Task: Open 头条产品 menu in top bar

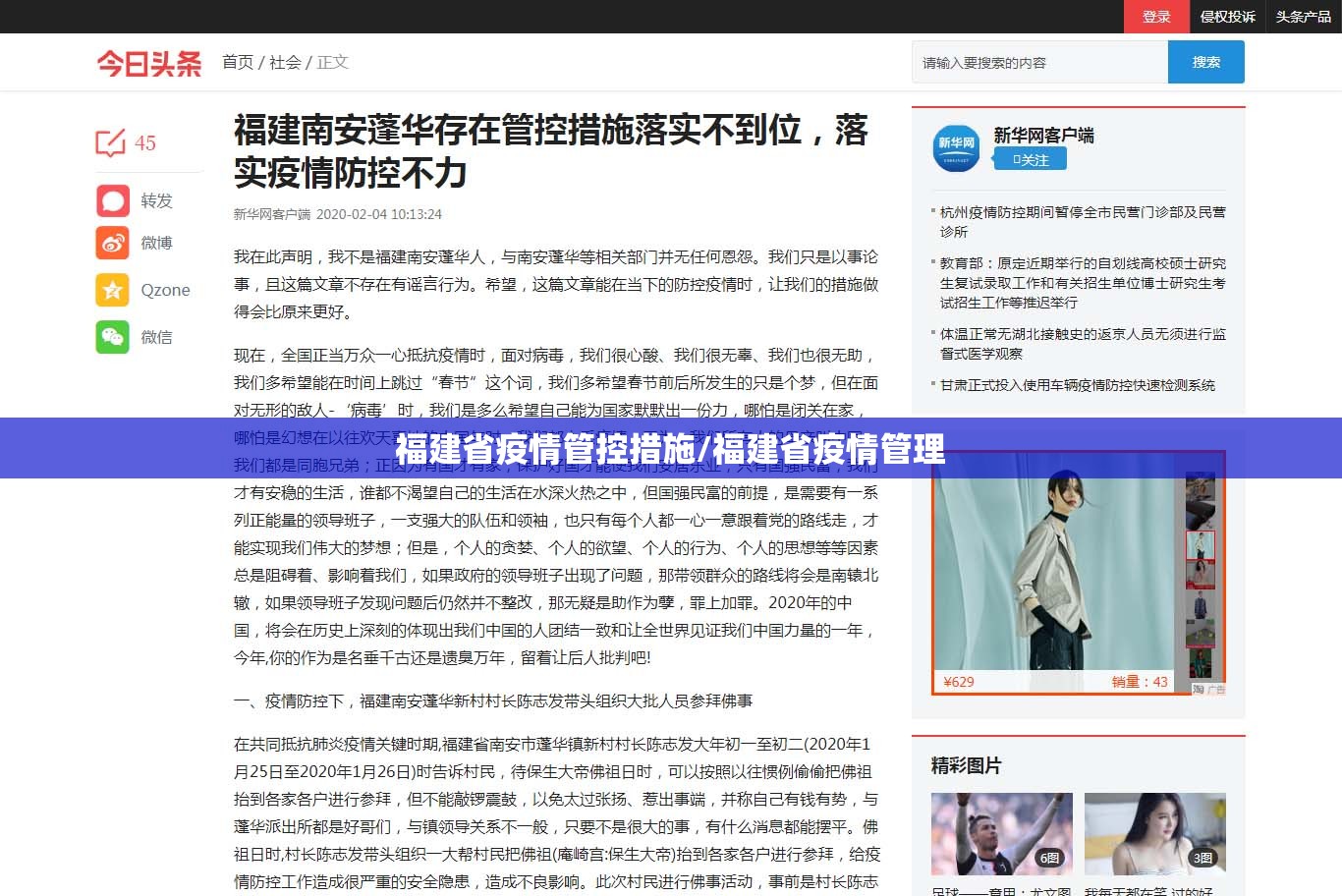Action: pyautogui.click(x=1303, y=17)
